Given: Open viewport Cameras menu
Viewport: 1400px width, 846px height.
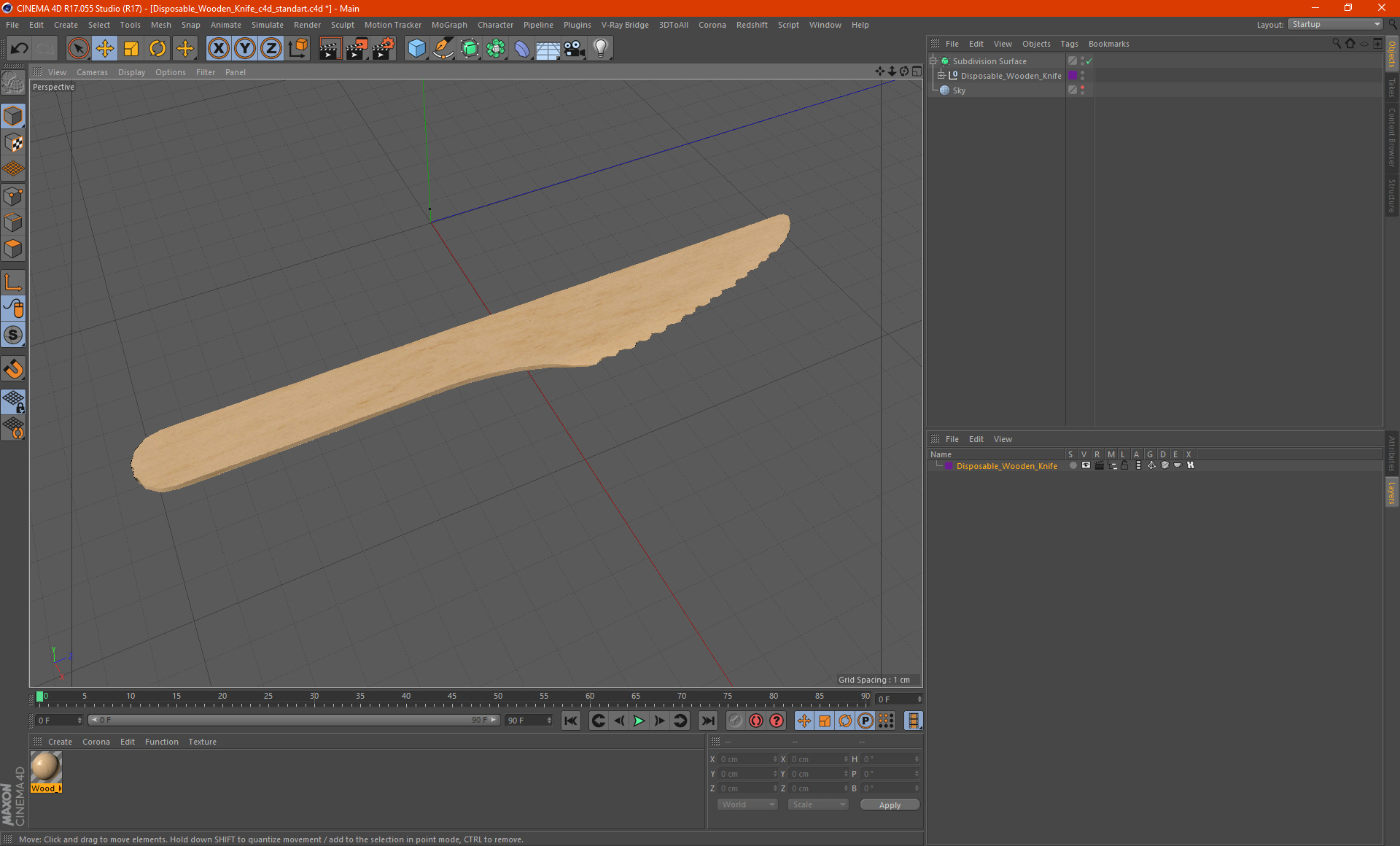Looking at the screenshot, I should (x=92, y=72).
